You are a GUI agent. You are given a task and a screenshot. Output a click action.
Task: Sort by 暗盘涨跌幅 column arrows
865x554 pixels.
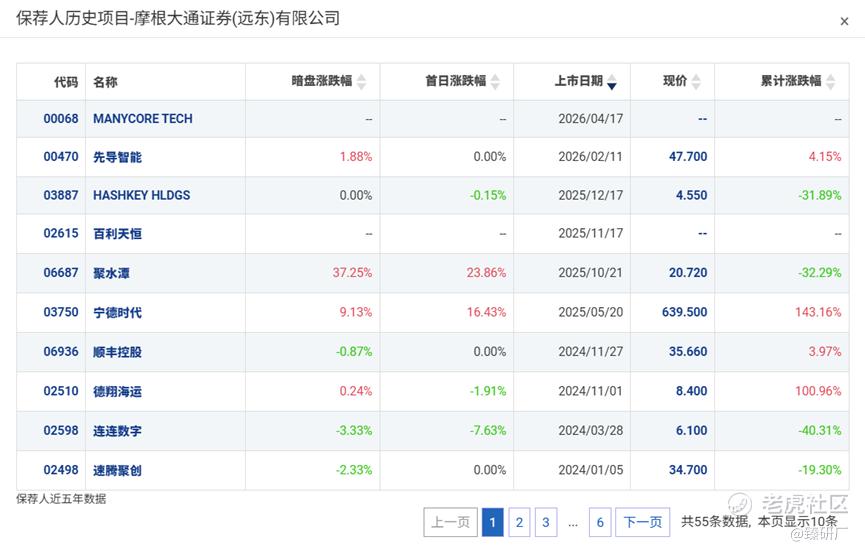click(x=361, y=82)
